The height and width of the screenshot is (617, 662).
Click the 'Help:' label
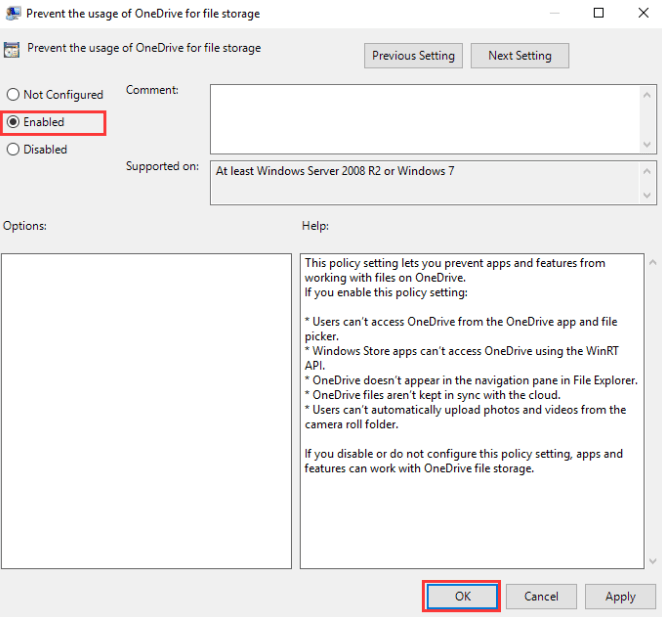[x=315, y=226]
